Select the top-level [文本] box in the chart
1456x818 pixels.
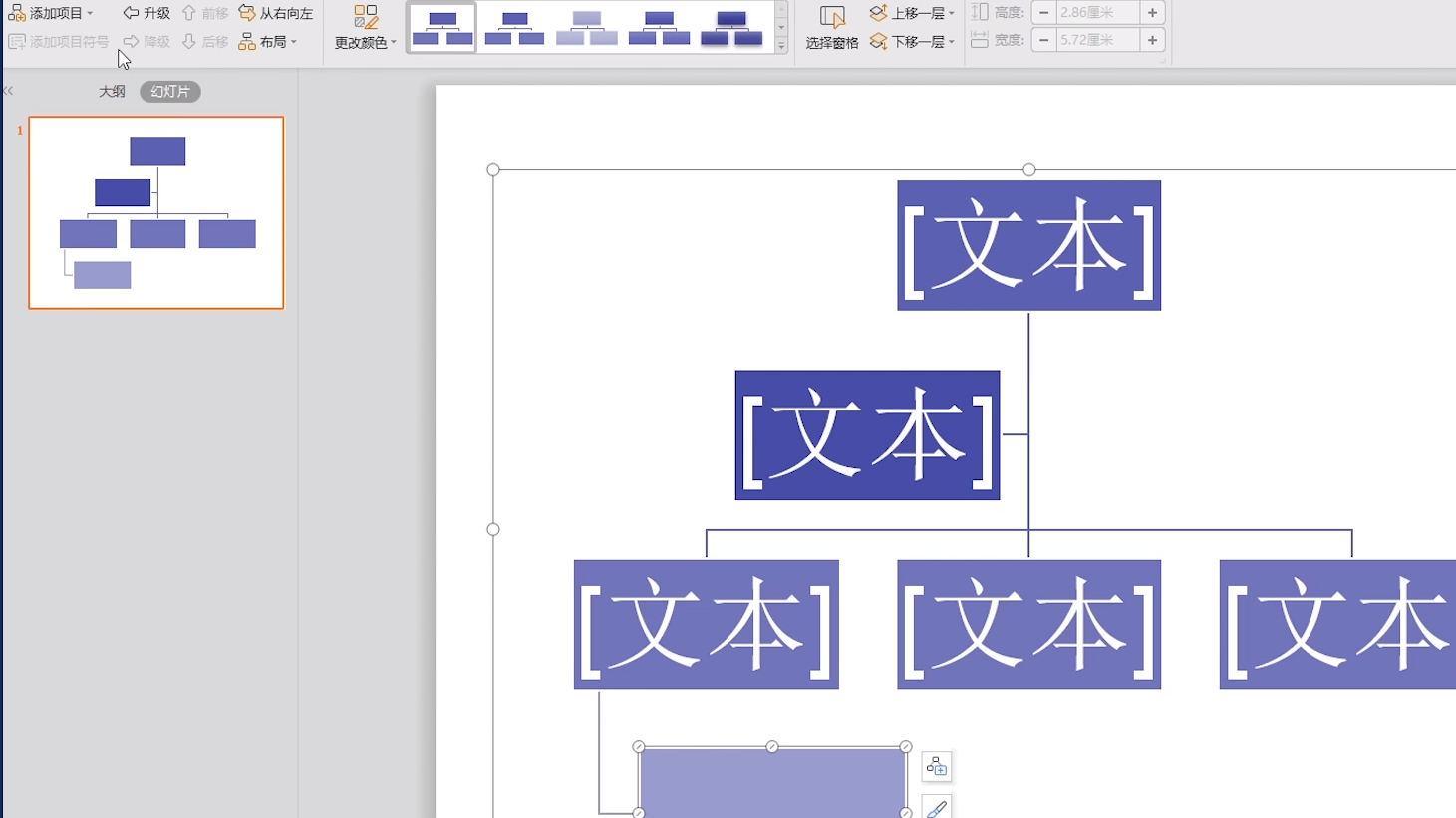click(x=1028, y=245)
